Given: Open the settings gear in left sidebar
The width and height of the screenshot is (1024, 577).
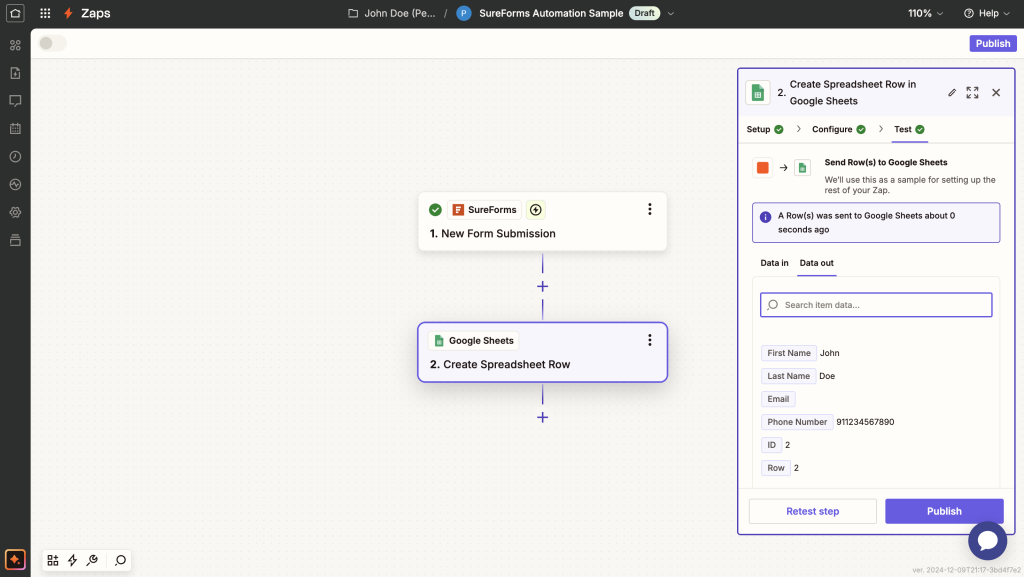Looking at the screenshot, I should pyautogui.click(x=15, y=212).
